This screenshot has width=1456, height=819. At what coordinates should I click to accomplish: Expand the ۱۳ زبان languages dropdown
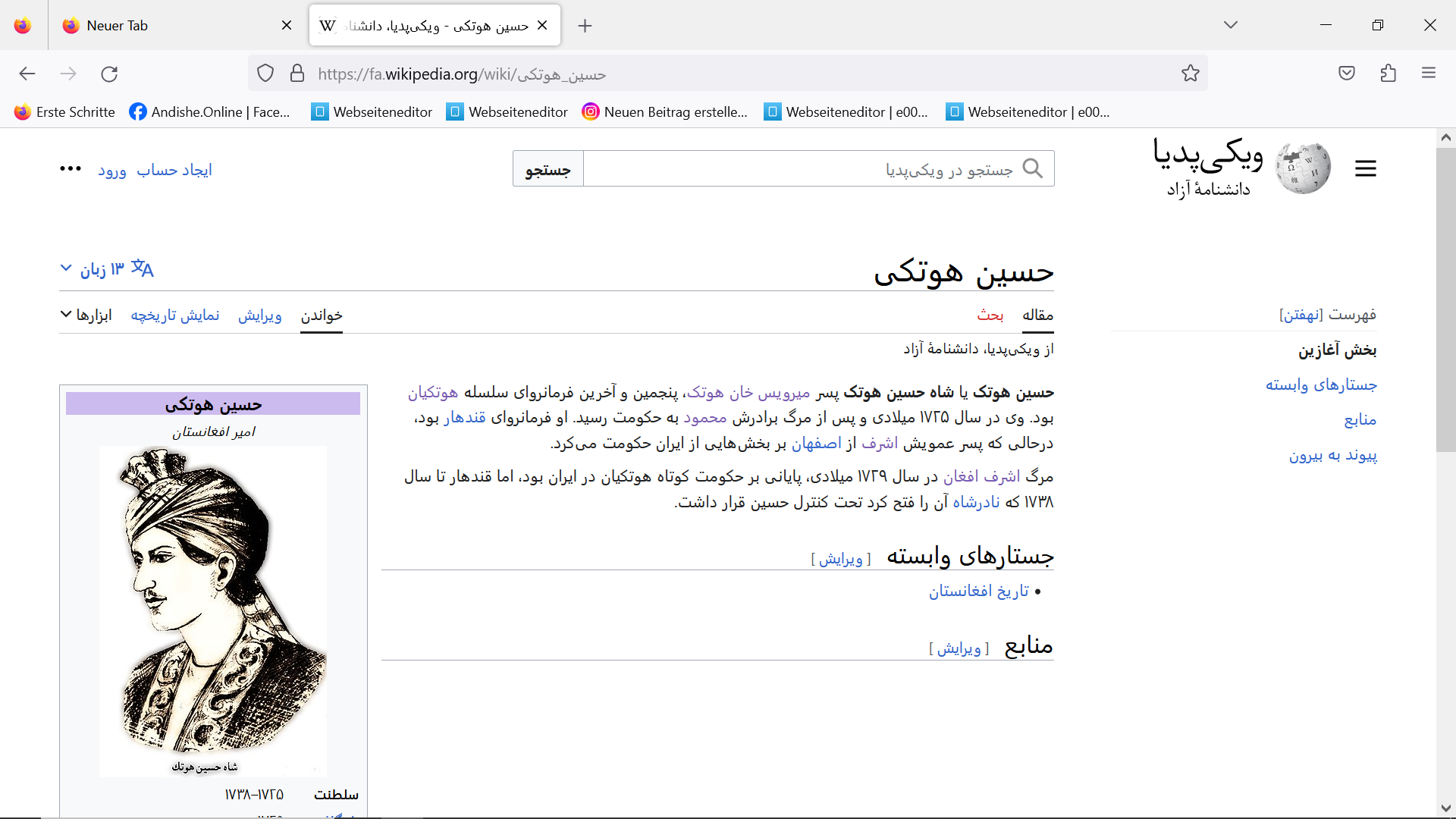pos(106,269)
